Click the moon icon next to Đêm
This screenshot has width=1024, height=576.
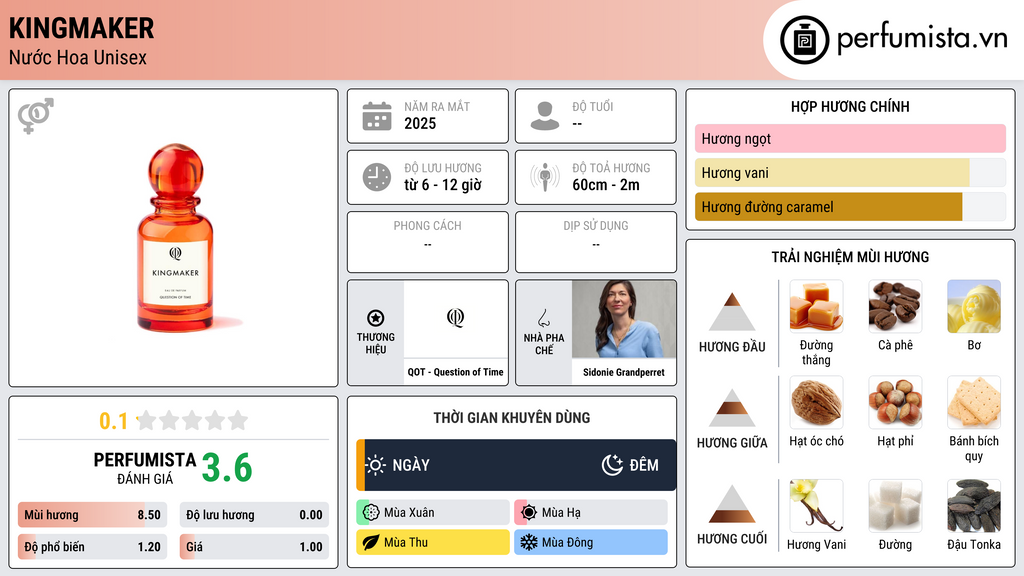[612, 465]
